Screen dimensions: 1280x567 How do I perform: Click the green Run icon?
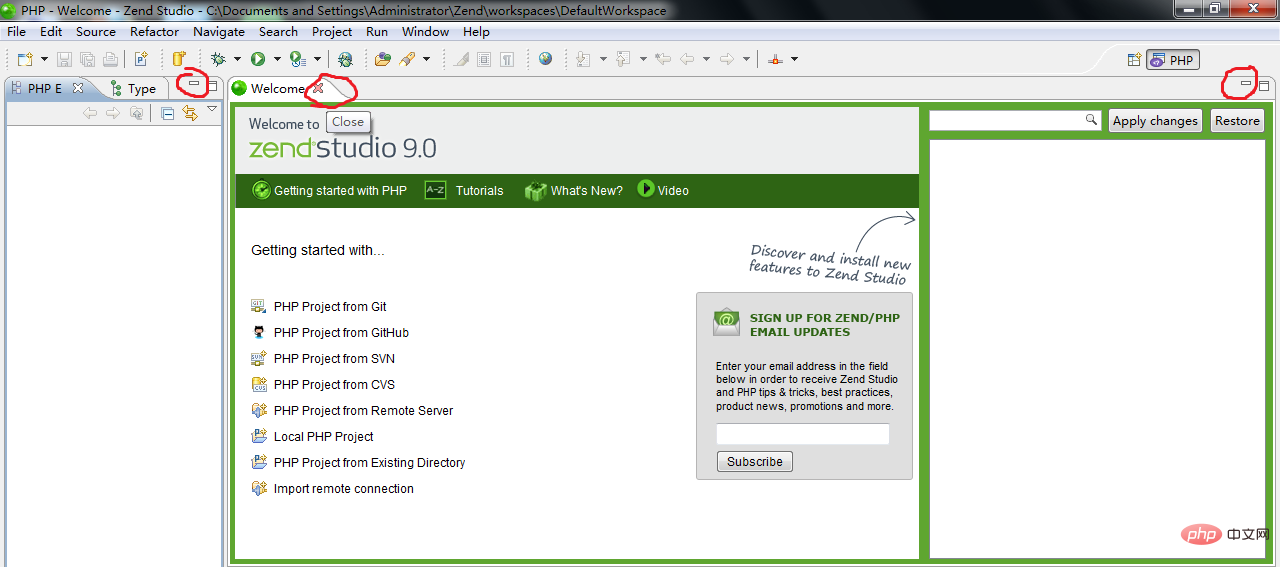click(x=258, y=60)
